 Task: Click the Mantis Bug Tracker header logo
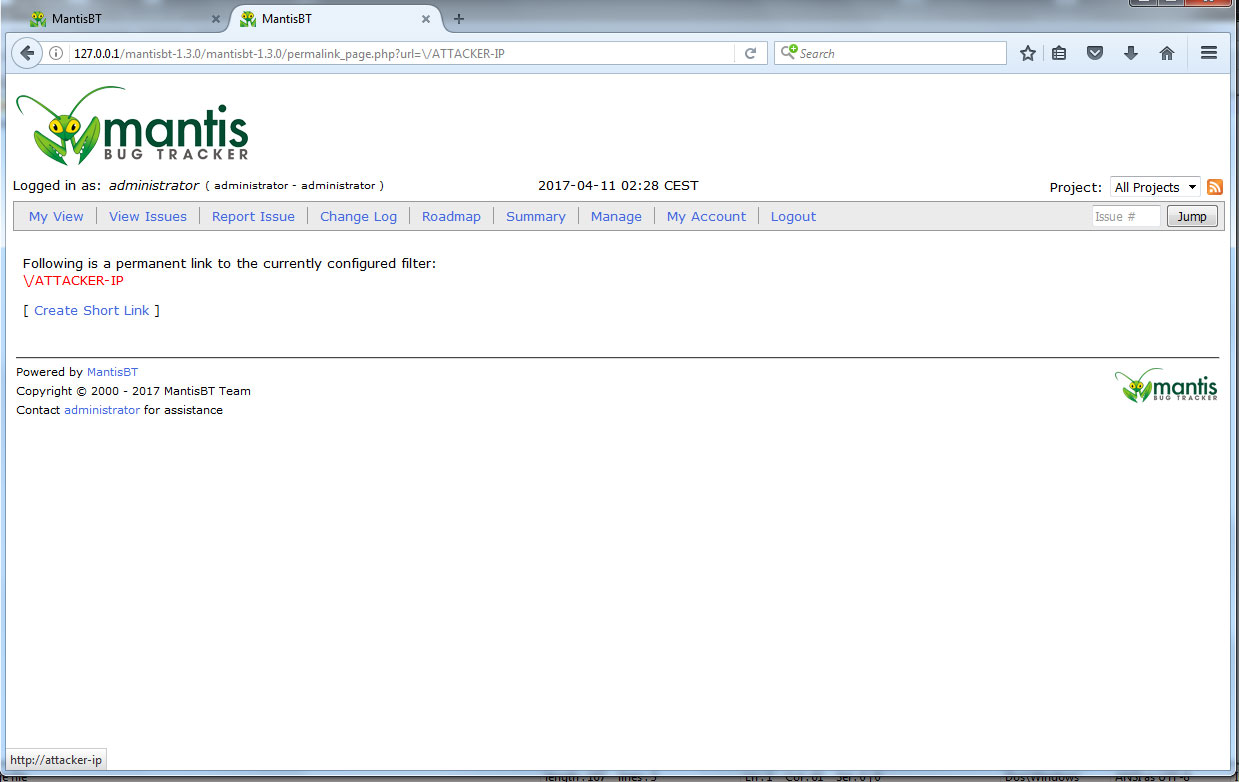133,127
